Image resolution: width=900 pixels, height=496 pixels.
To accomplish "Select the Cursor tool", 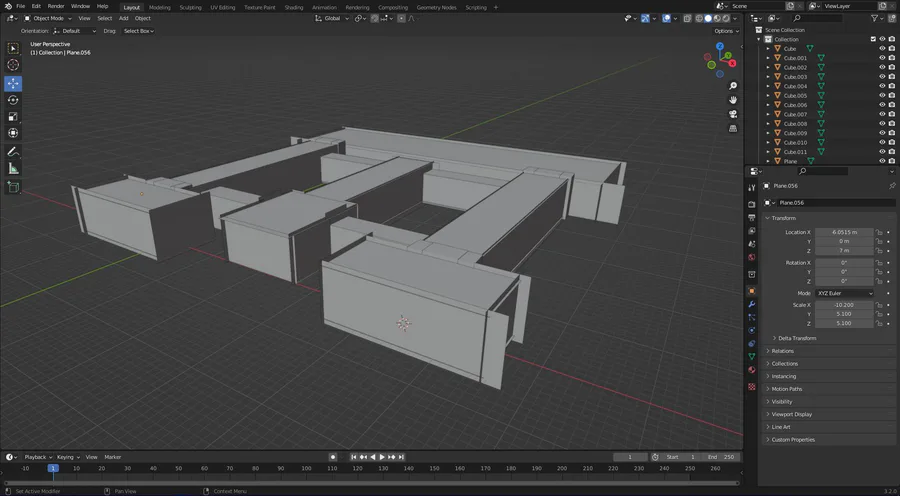I will (x=13, y=65).
